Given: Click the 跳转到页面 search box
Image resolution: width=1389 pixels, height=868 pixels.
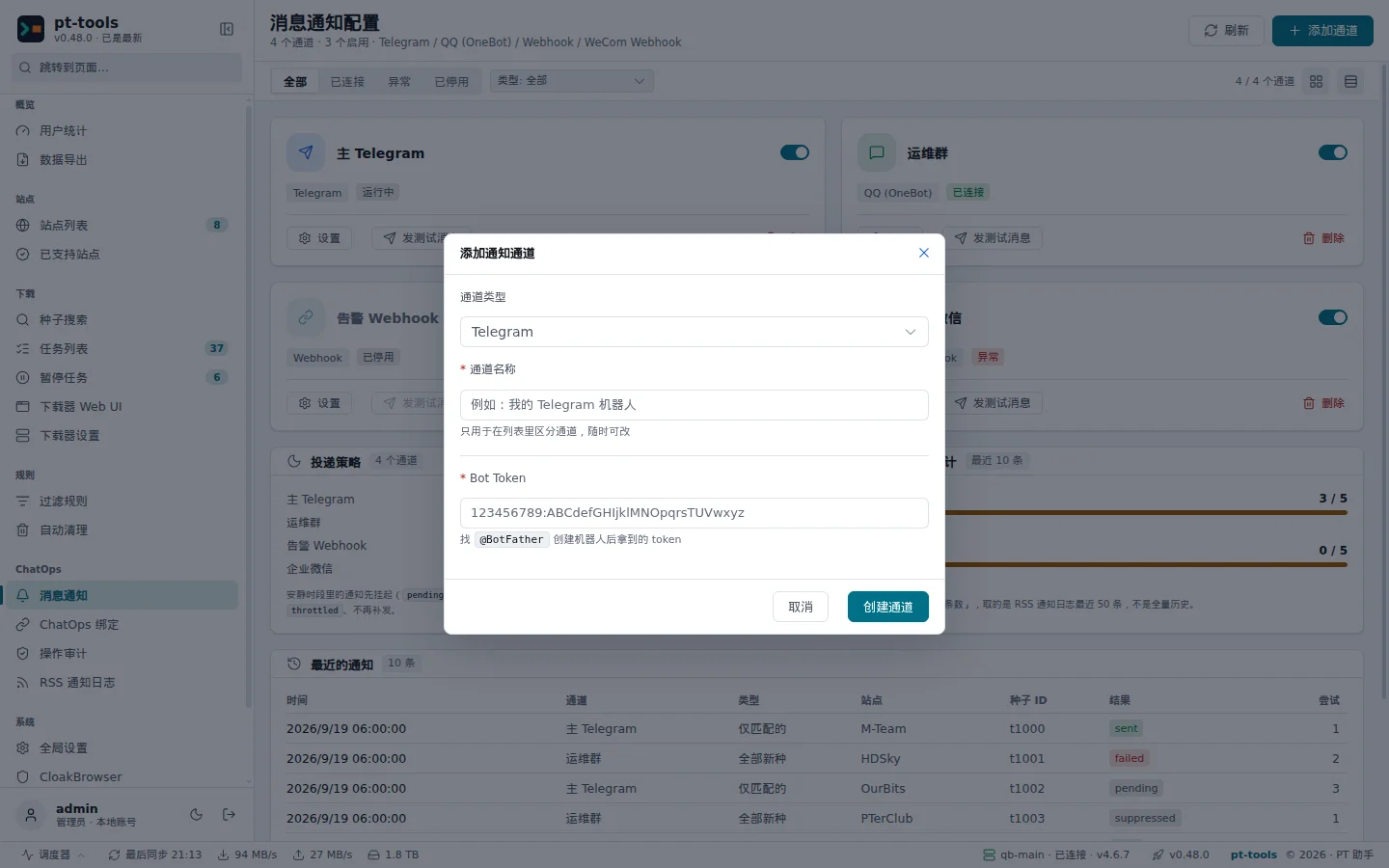Looking at the screenshot, I should pyautogui.click(x=127, y=68).
